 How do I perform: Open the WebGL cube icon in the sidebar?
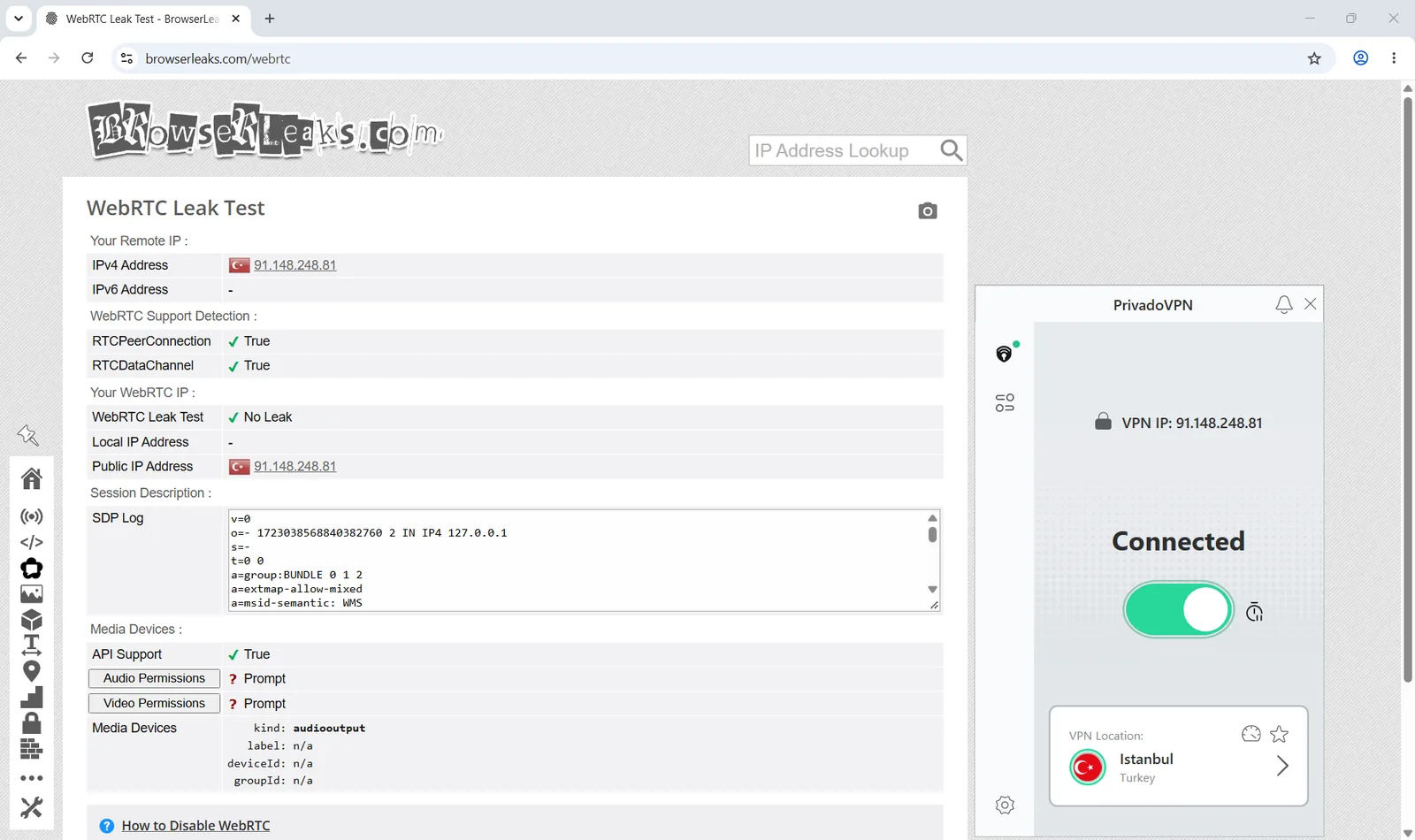click(32, 620)
